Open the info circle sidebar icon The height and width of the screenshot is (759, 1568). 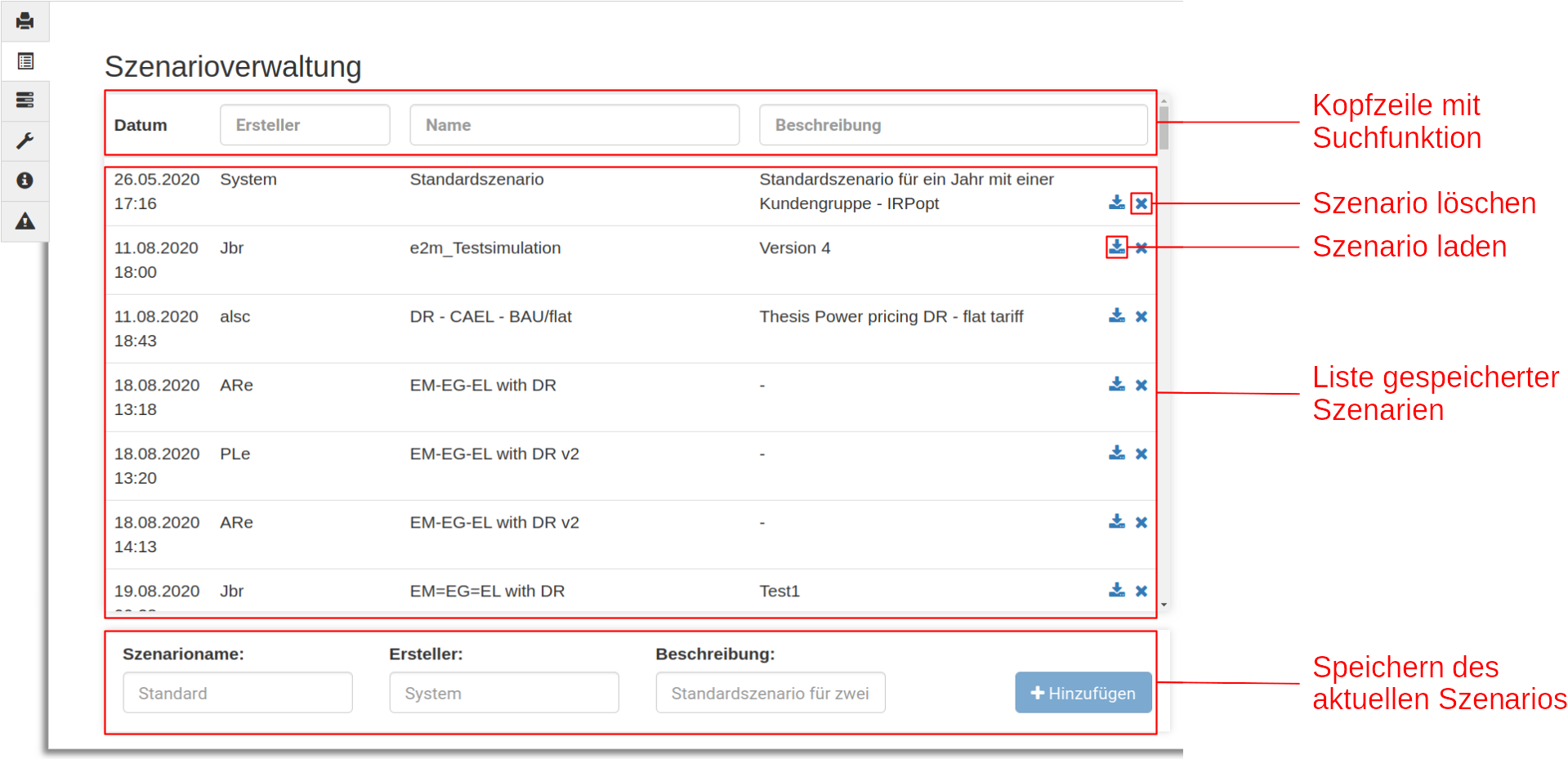click(x=25, y=181)
